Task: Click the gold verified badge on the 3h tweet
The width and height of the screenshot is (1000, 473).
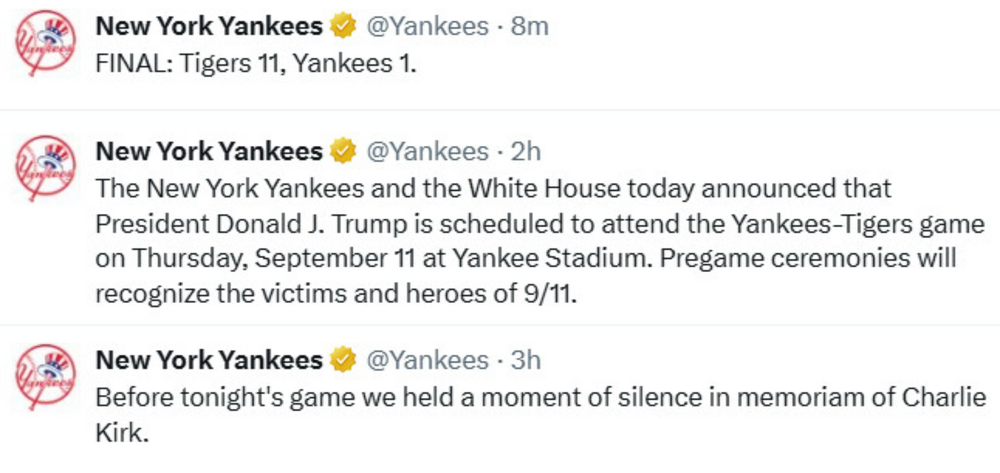Action: [x=344, y=360]
